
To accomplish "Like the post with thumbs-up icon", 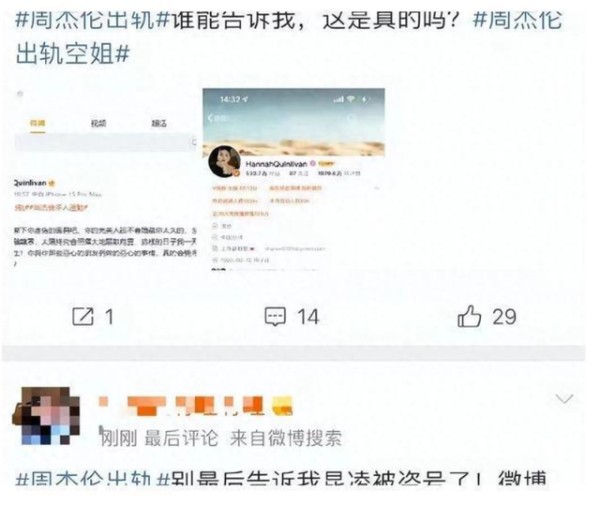I will pos(469,316).
